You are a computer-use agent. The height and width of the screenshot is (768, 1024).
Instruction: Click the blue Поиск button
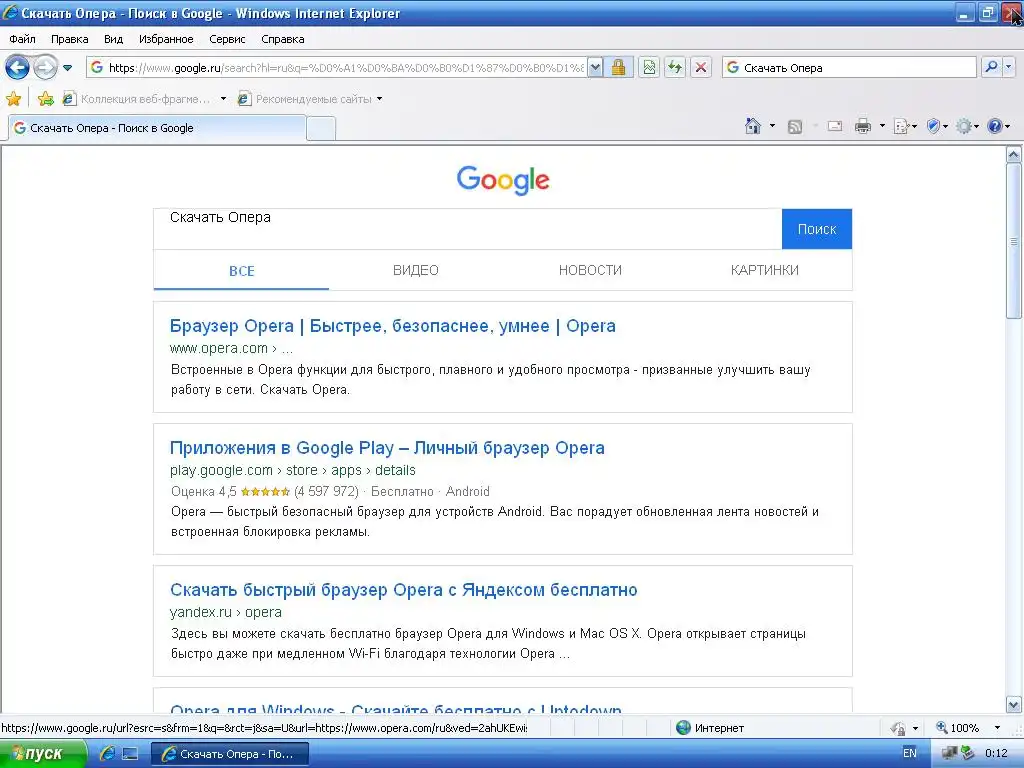[x=817, y=229]
